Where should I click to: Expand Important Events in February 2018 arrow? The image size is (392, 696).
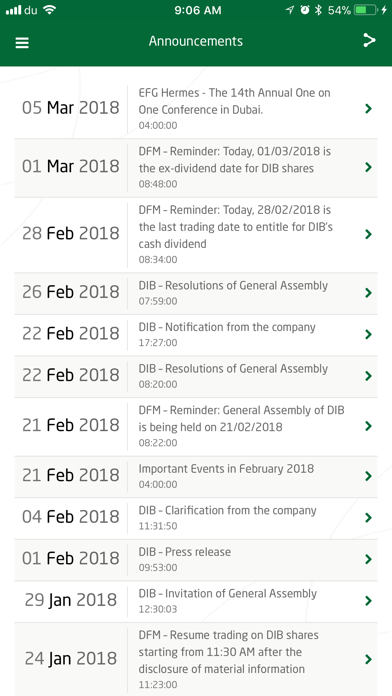tap(368, 476)
